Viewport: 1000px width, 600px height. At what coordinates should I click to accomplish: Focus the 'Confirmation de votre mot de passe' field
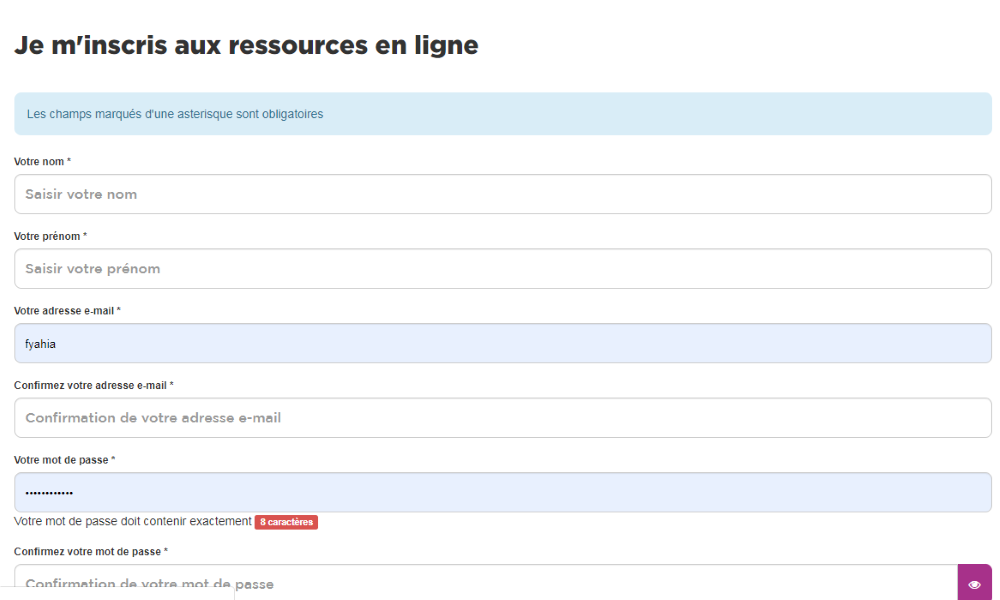coord(485,584)
